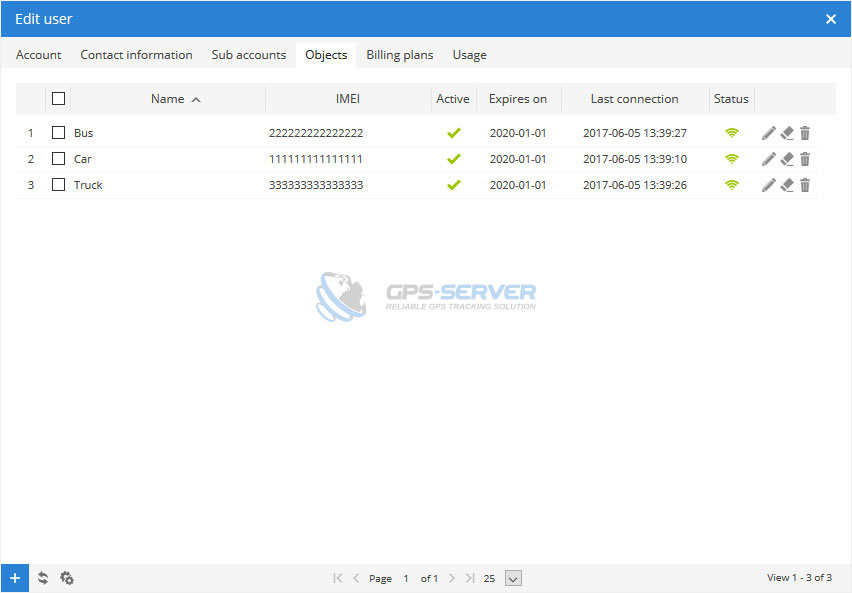Close the Edit user dialog
Viewport: 852px width, 593px height.
[x=831, y=19]
